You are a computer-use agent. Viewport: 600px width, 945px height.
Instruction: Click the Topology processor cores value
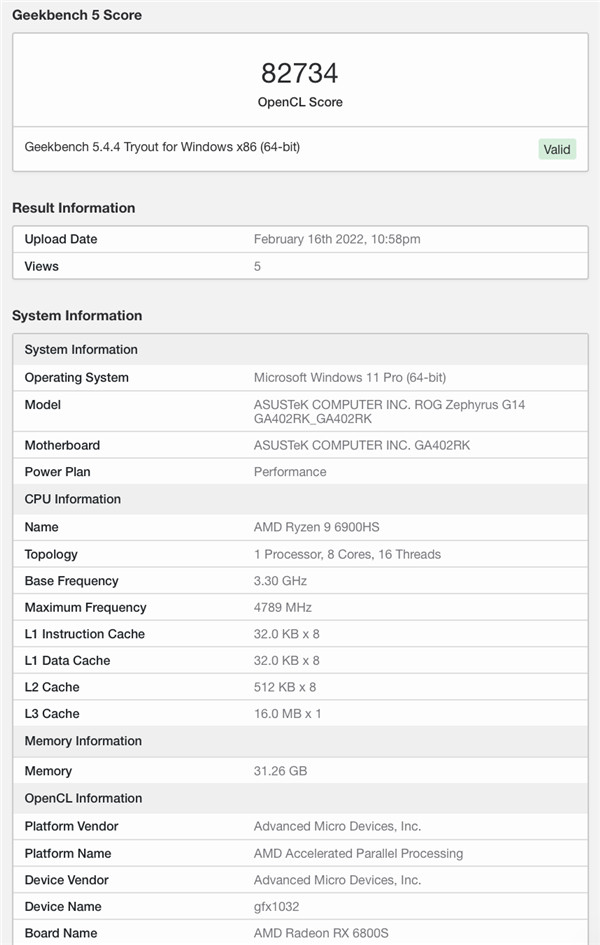pos(347,554)
